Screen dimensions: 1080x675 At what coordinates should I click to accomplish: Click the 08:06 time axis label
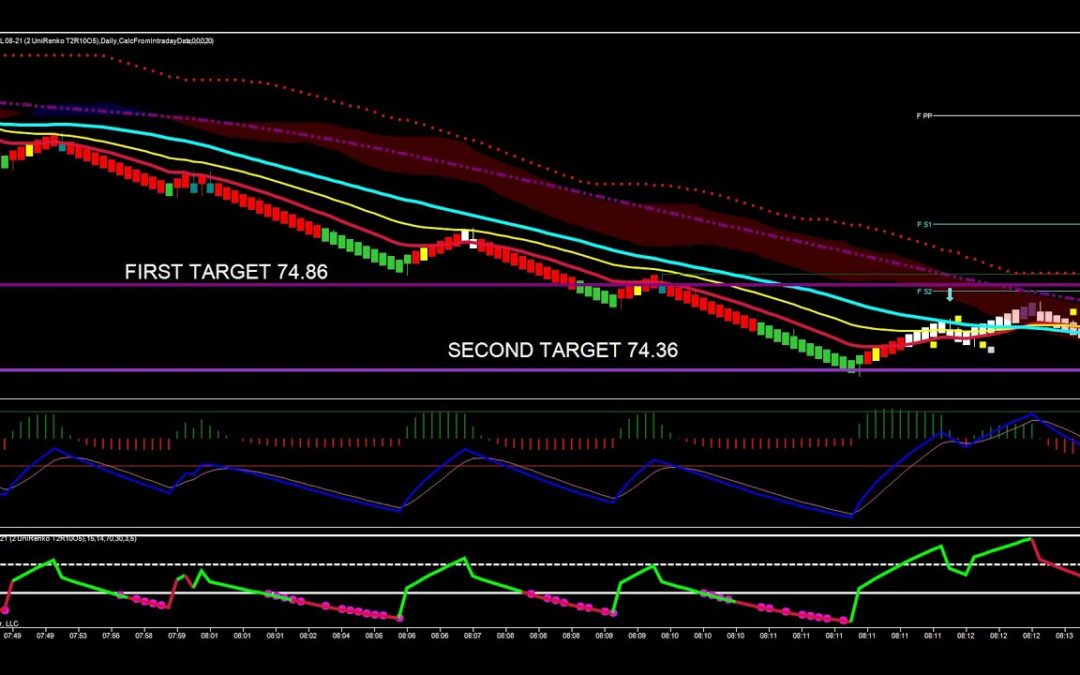pyautogui.click(x=407, y=634)
